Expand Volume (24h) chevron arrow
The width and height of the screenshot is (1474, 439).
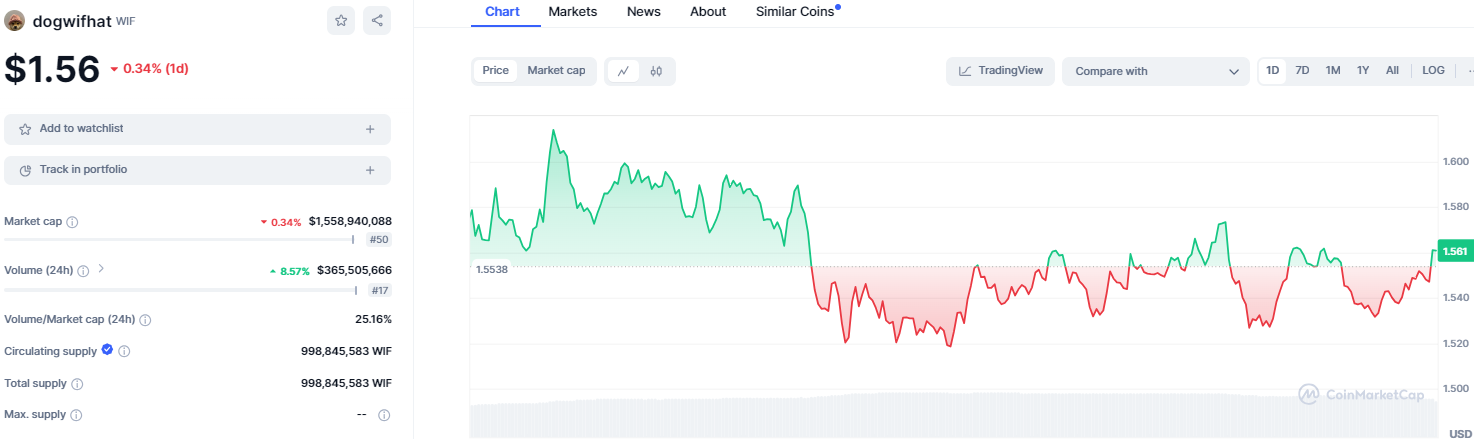click(101, 269)
